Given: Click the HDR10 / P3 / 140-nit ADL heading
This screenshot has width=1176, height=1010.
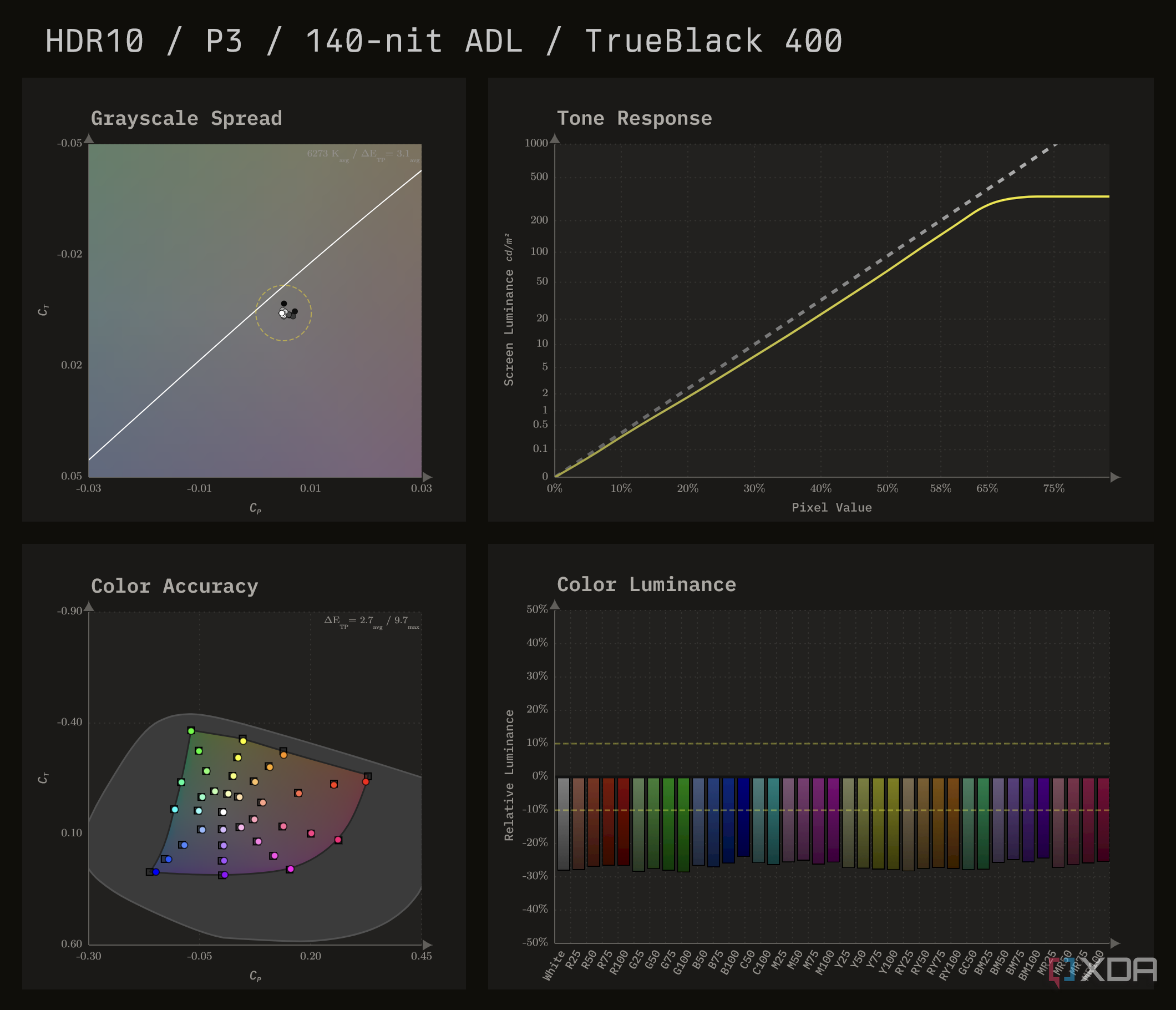Looking at the screenshot, I should pos(443,41).
